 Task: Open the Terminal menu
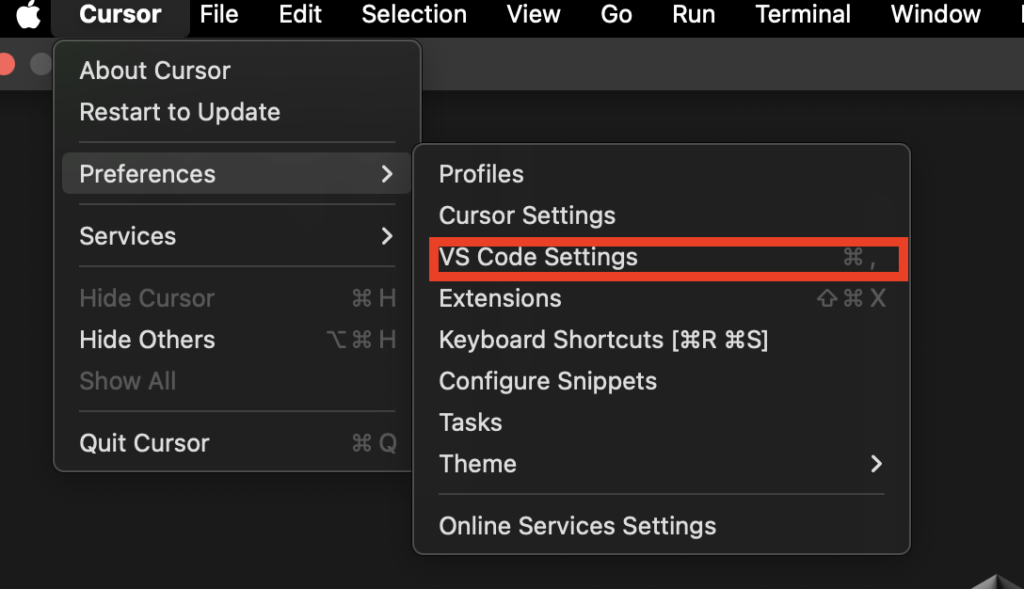click(803, 15)
